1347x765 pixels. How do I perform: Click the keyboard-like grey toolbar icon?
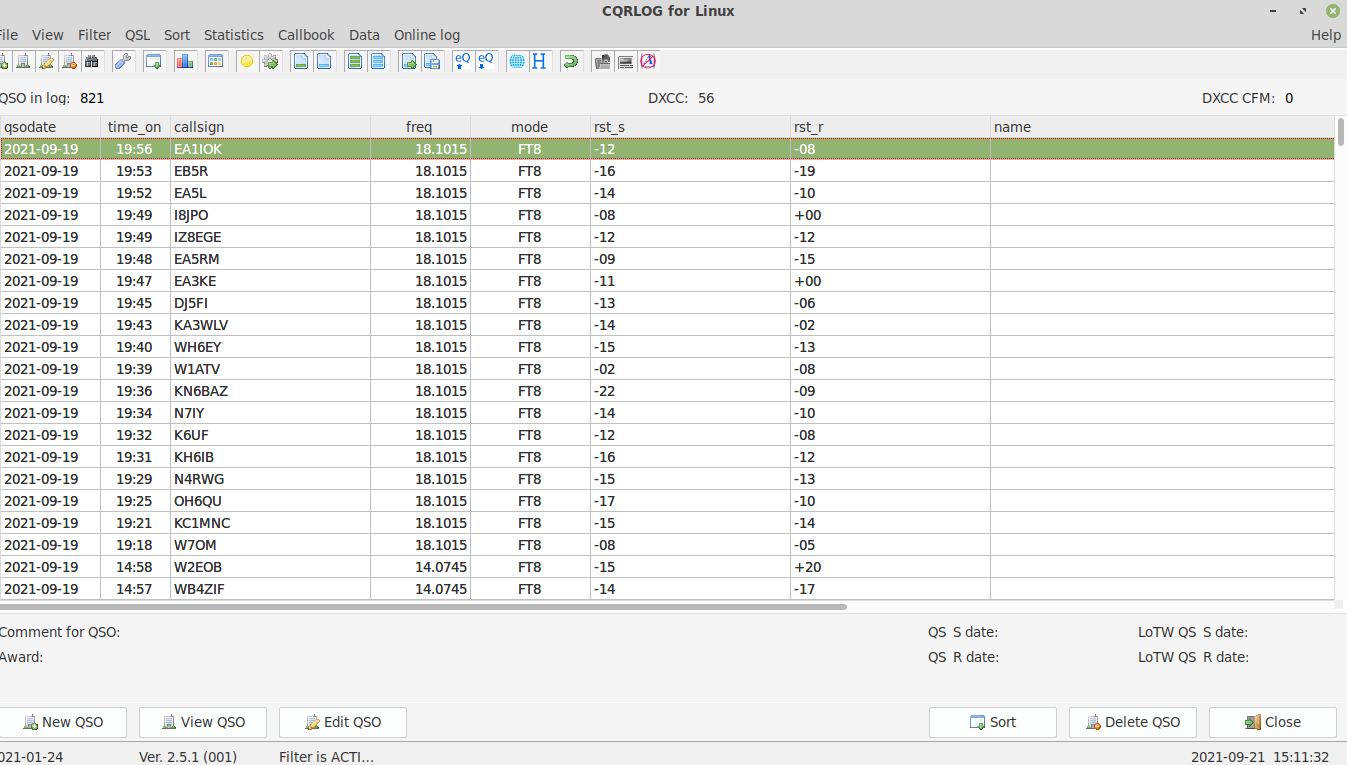[625, 61]
